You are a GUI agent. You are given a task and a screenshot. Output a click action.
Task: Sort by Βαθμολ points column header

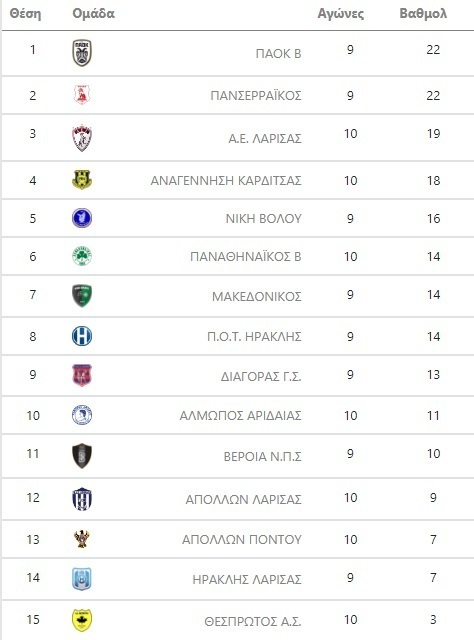coord(423,13)
